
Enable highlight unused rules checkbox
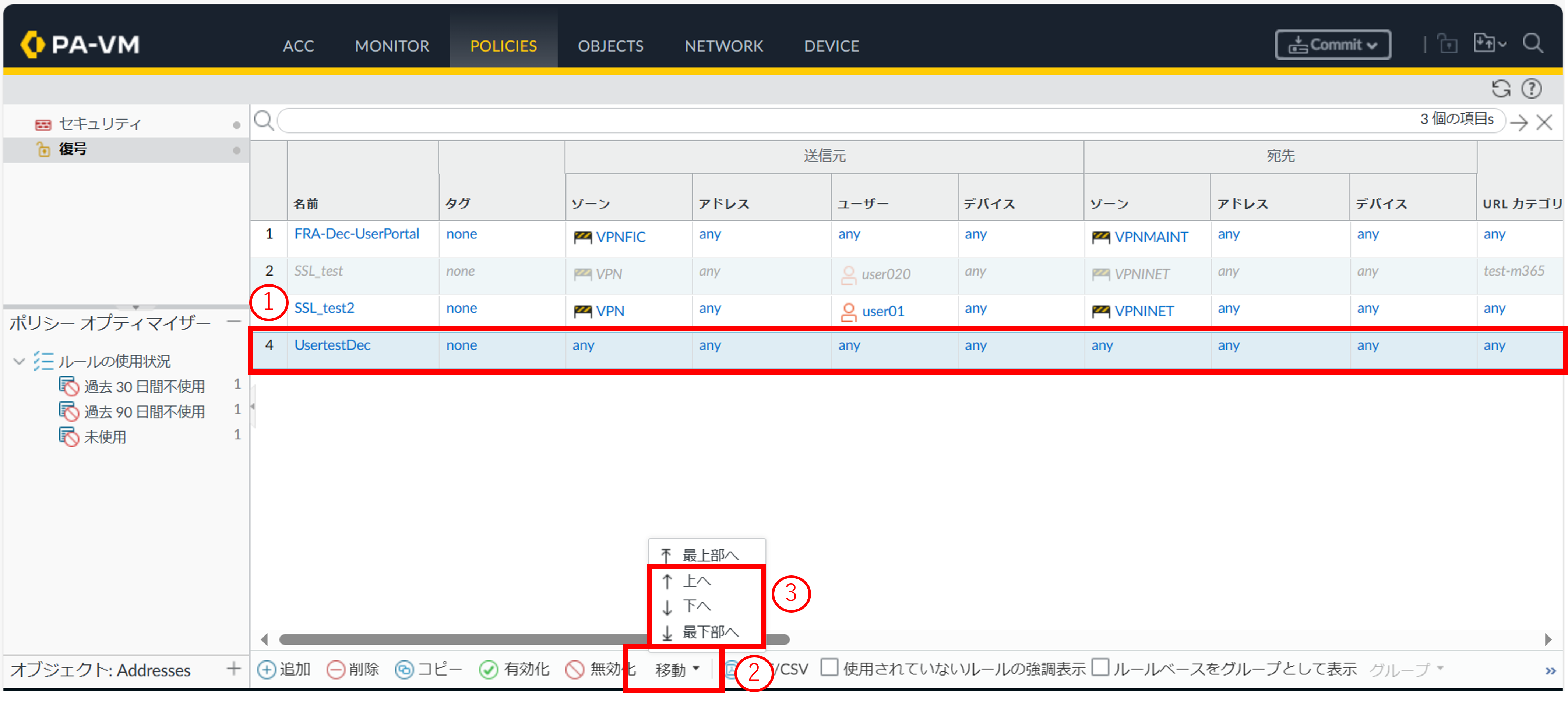(829, 667)
